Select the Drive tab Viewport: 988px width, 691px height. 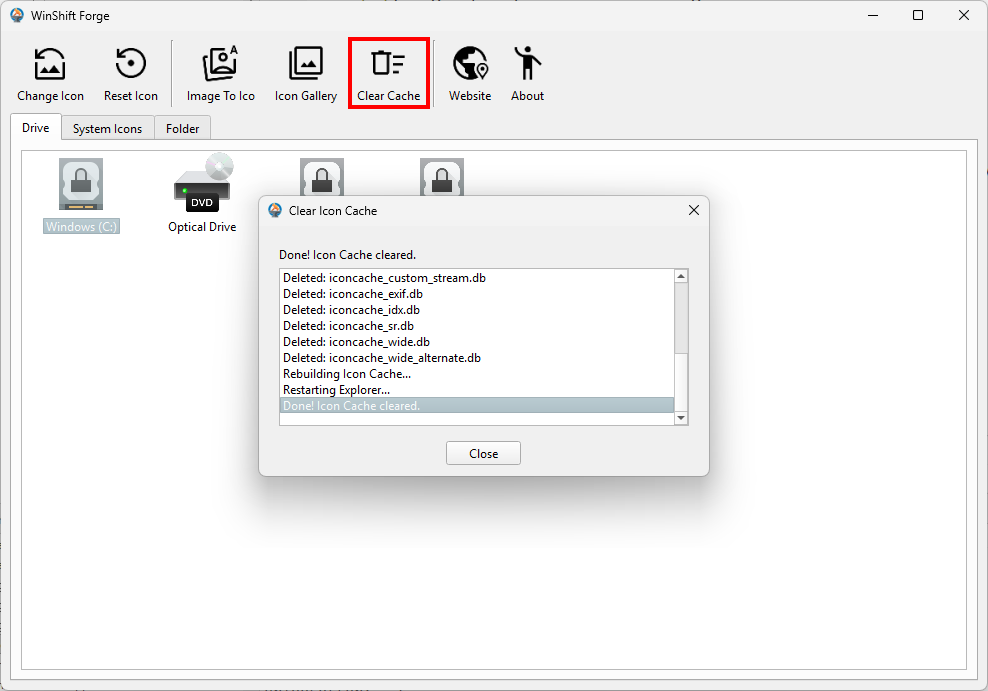36,128
